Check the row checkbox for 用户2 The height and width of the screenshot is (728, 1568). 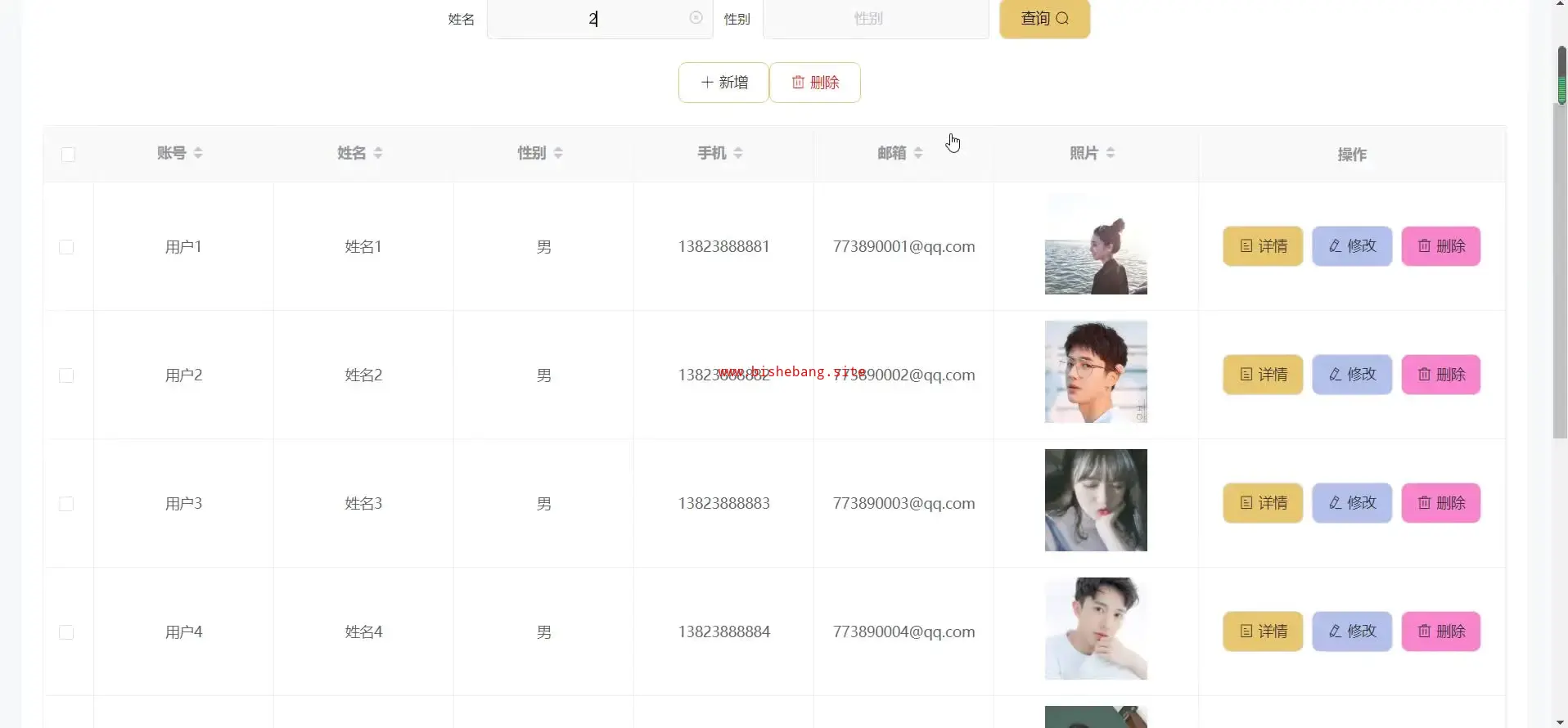pos(66,375)
